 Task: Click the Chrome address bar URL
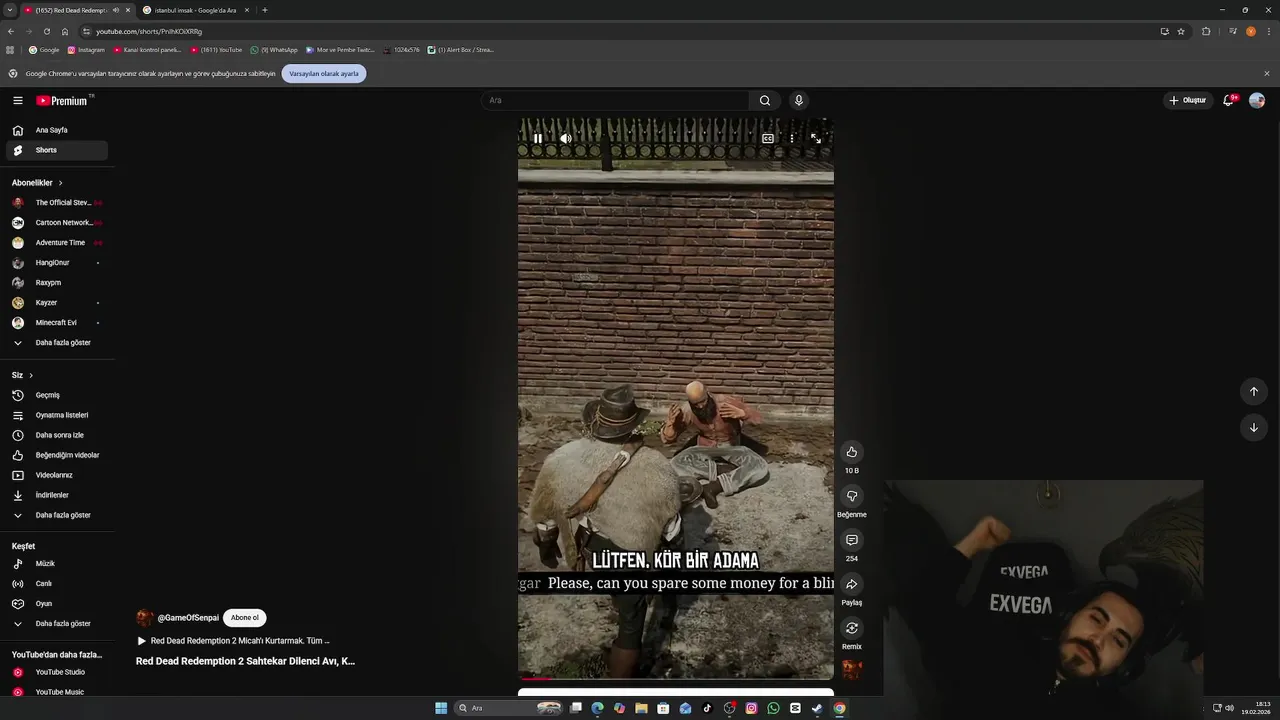point(149,31)
